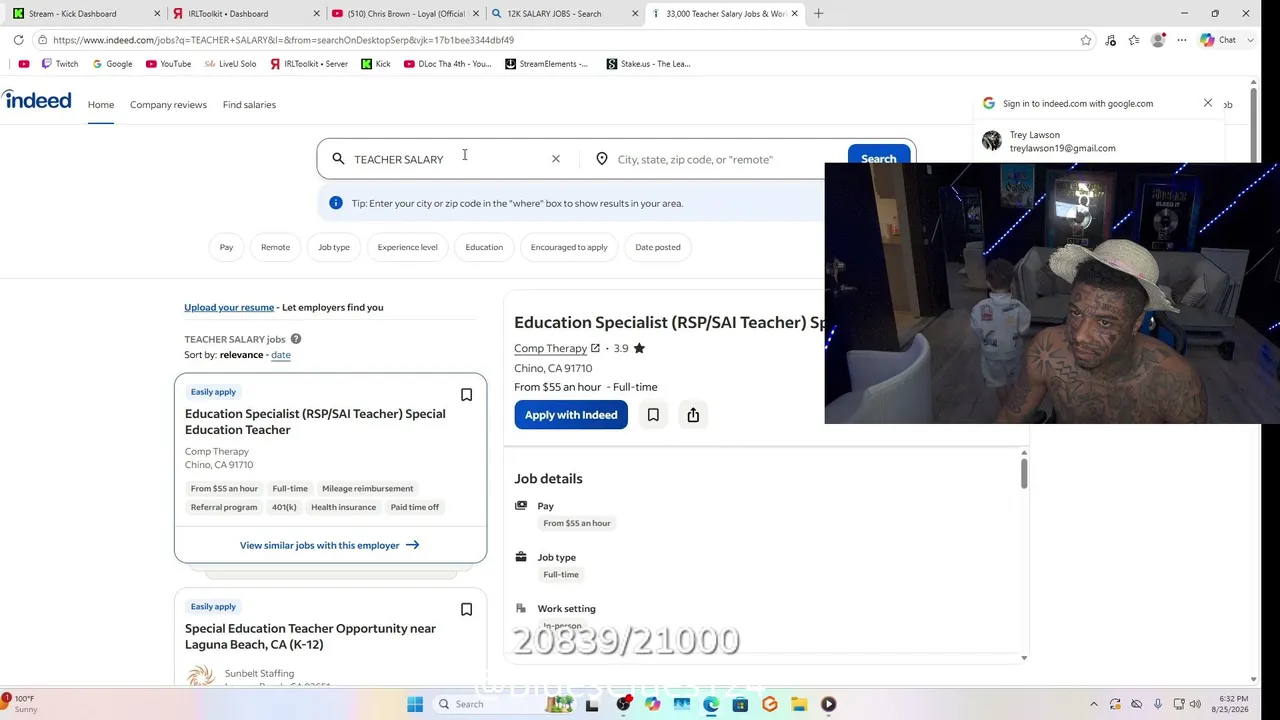The height and width of the screenshot is (720, 1280).
Task: Open the weather widget showing 100°F Sunny
Action: point(20,704)
